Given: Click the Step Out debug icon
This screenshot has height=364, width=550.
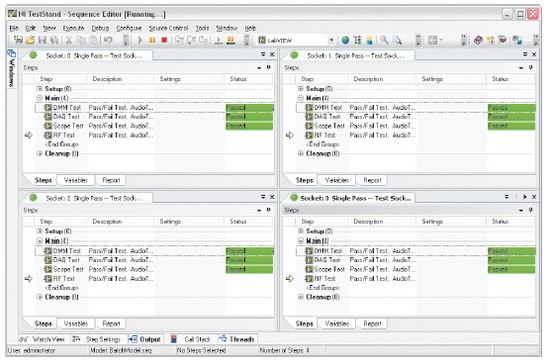Looking at the screenshot, I should coord(203,40).
